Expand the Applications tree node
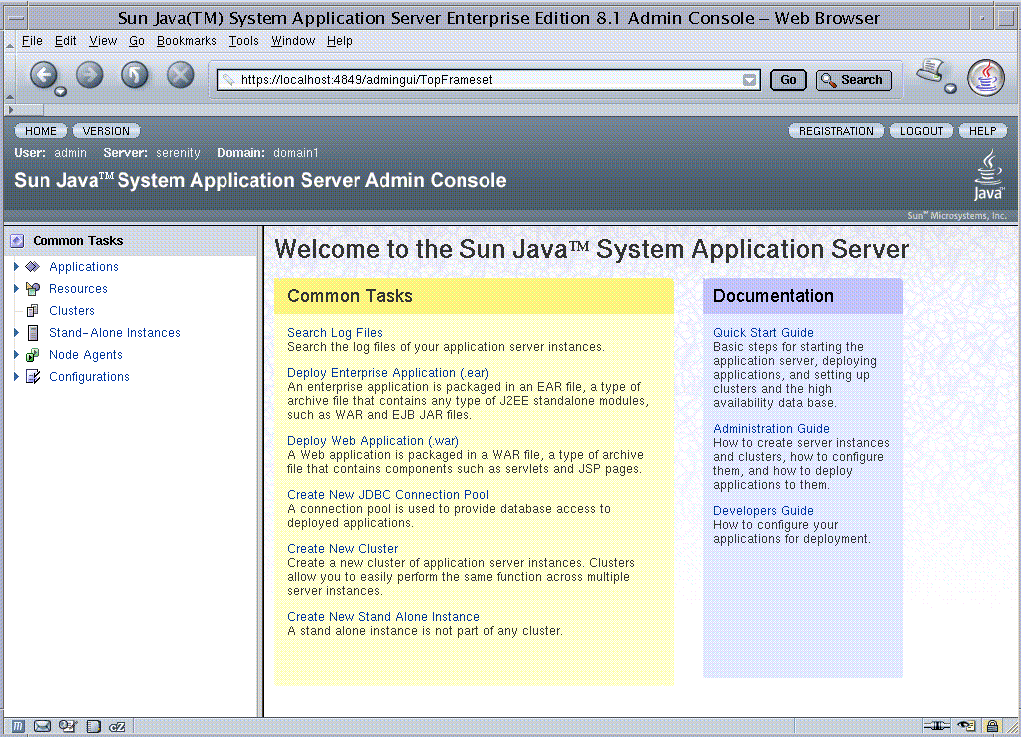This screenshot has width=1021, height=737. pyautogui.click(x=16, y=267)
